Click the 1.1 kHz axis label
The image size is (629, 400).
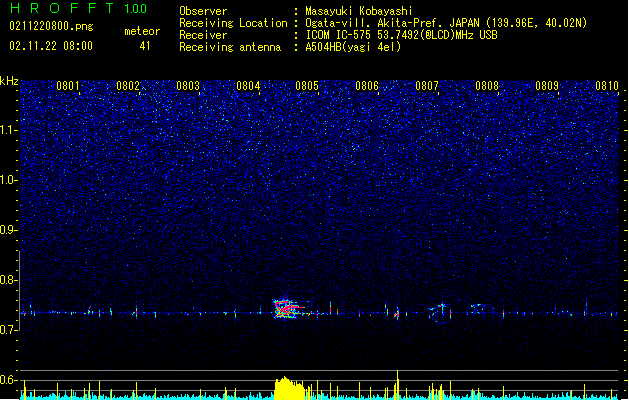pyautogui.click(x=8, y=130)
